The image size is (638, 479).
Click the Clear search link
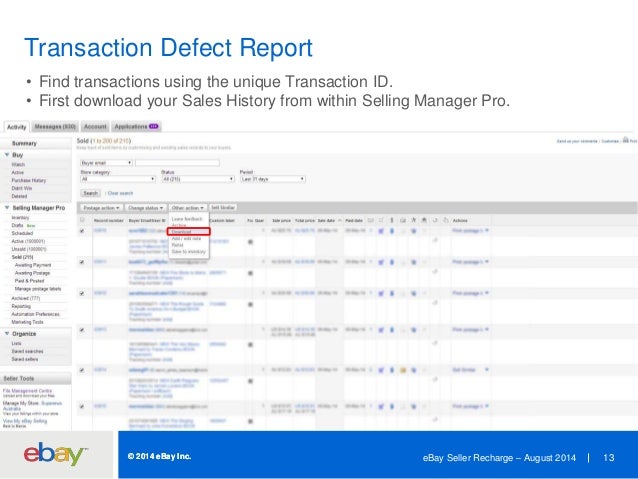click(x=120, y=193)
